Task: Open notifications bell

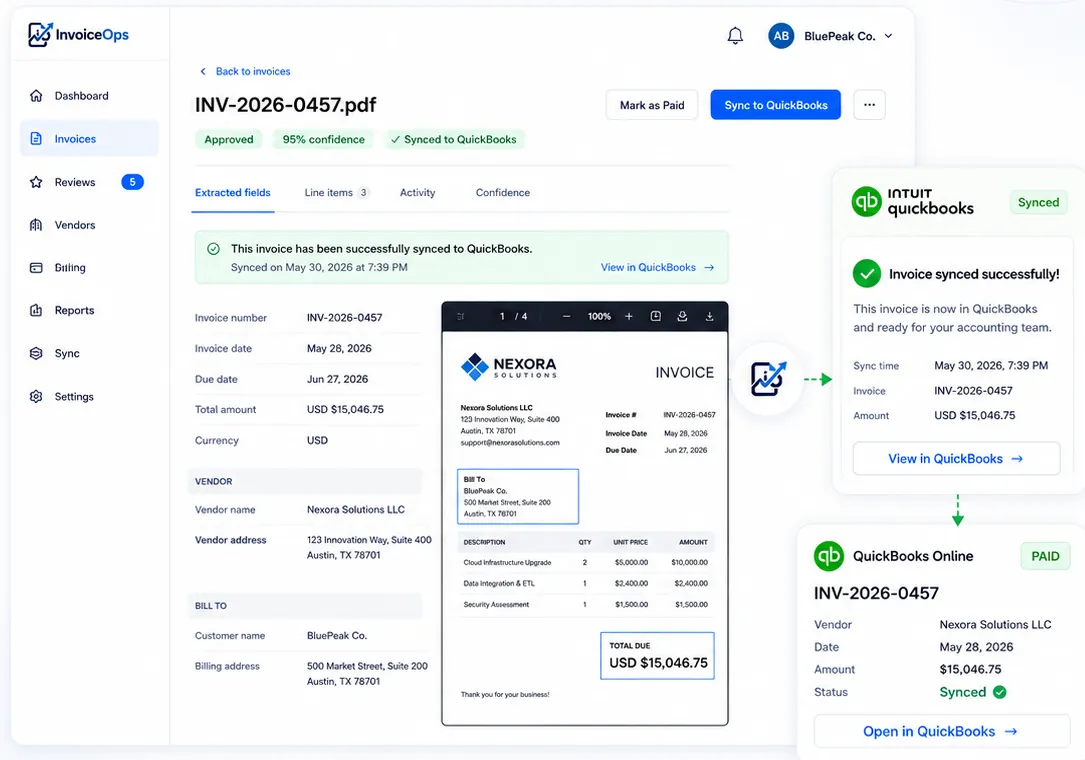Action: coord(735,36)
